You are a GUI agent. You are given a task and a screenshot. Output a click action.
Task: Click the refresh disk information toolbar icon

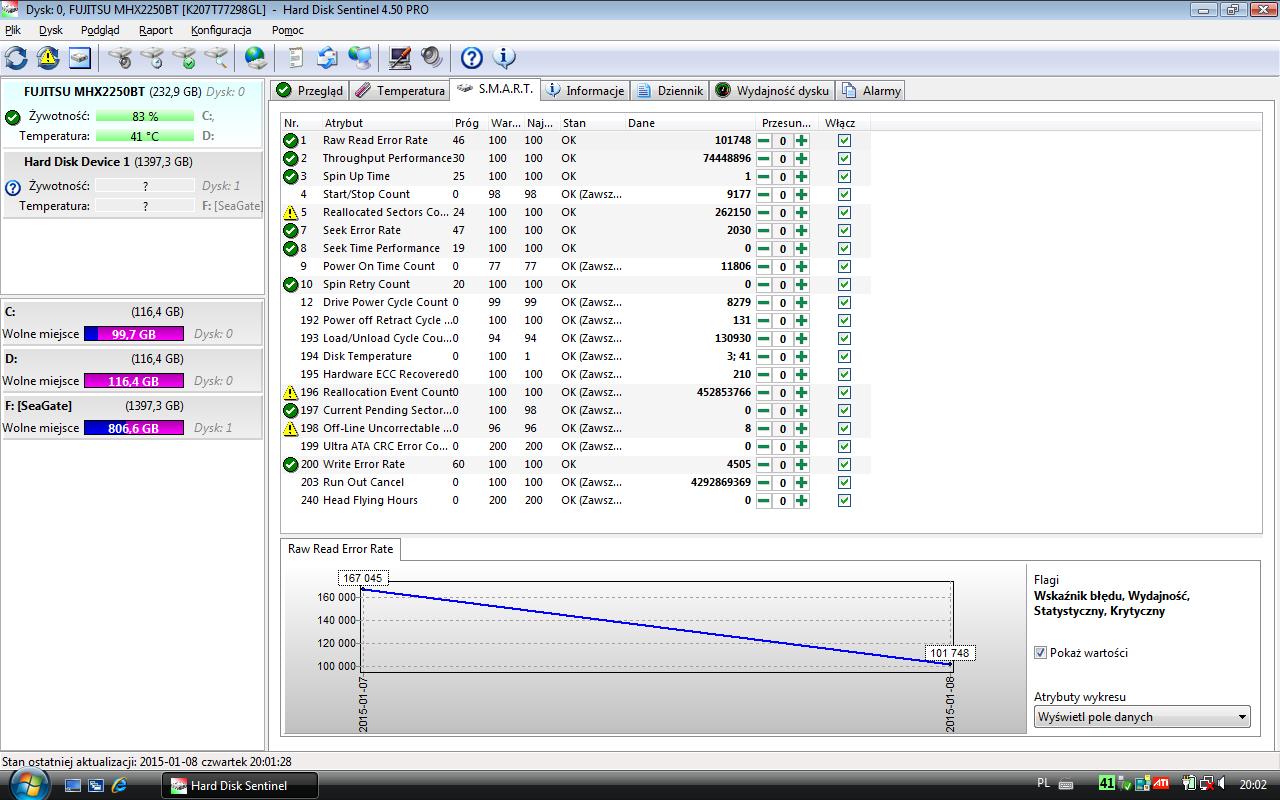click(x=16, y=58)
